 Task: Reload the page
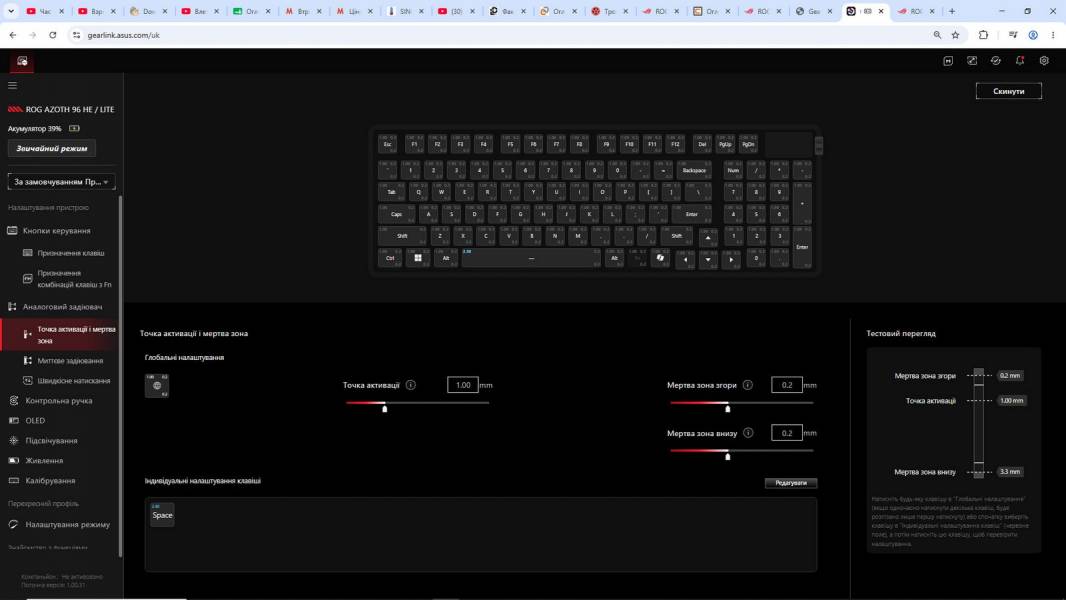pos(52,35)
